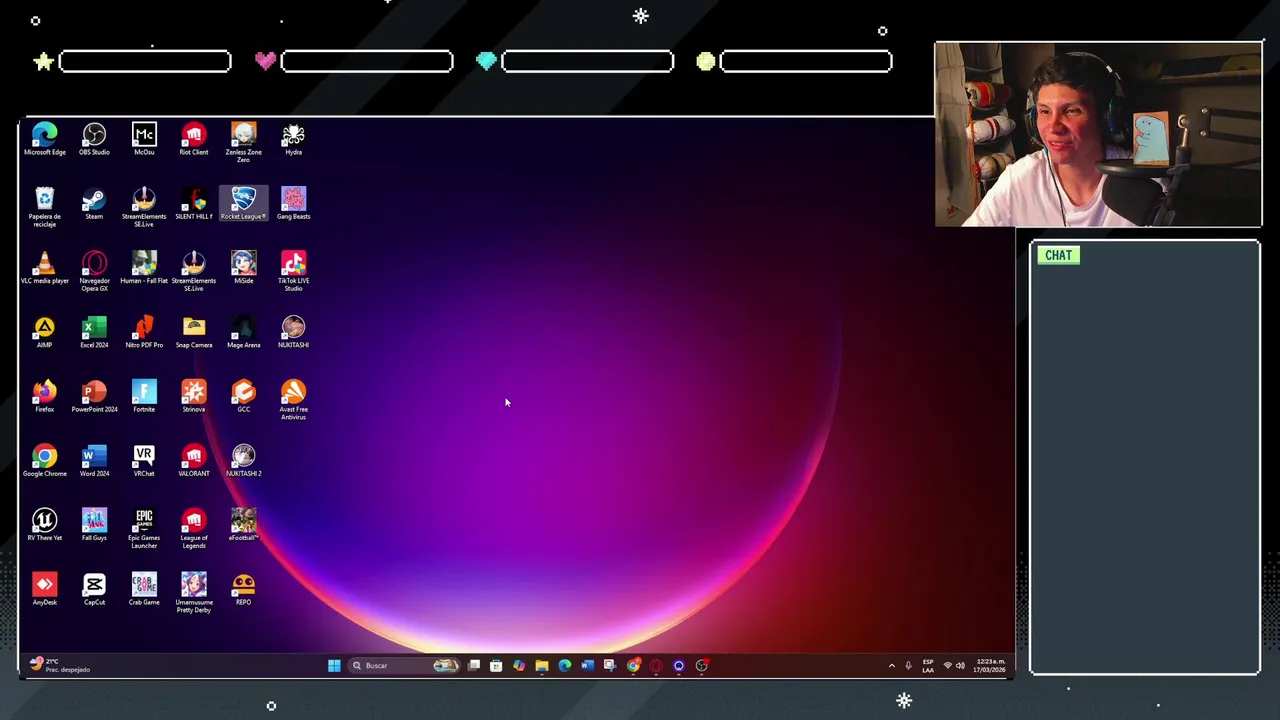
Task: Select the Papelera de reciclaje icon
Action: (x=44, y=206)
